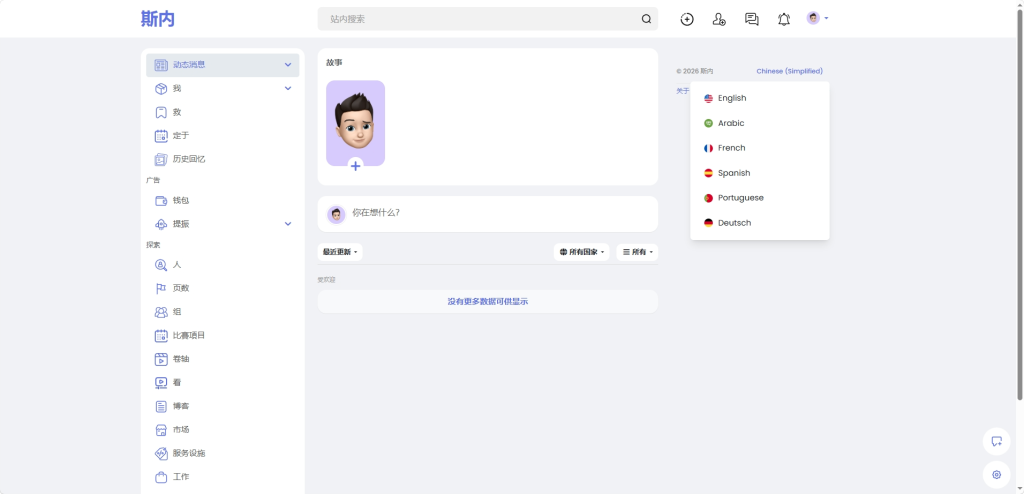
Task: Click 没有更多数据可供显示 button
Action: (487, 301)
